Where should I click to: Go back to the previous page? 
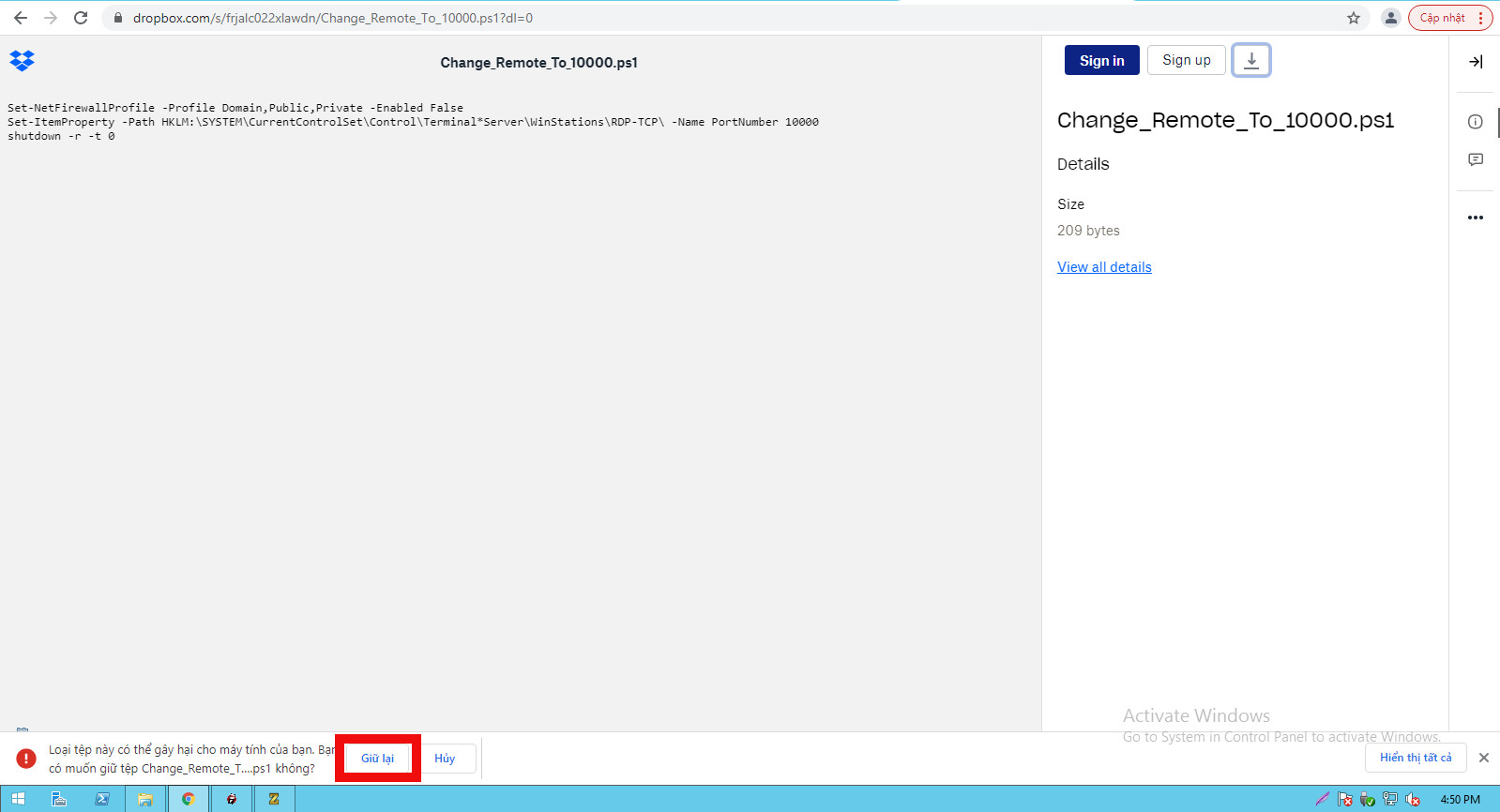[21, 18]
